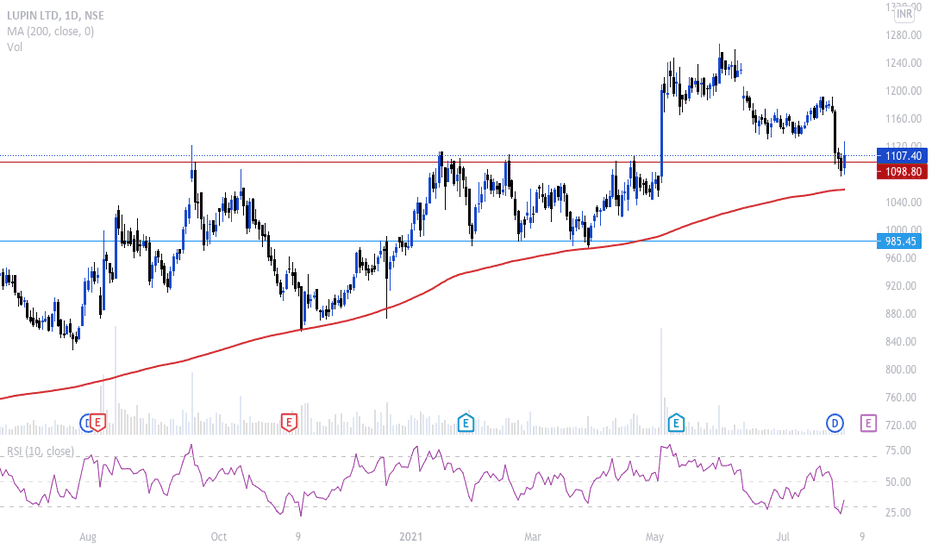Click the 1040.00 price axis value
The image size is (932, 550).
pos(903,202)
